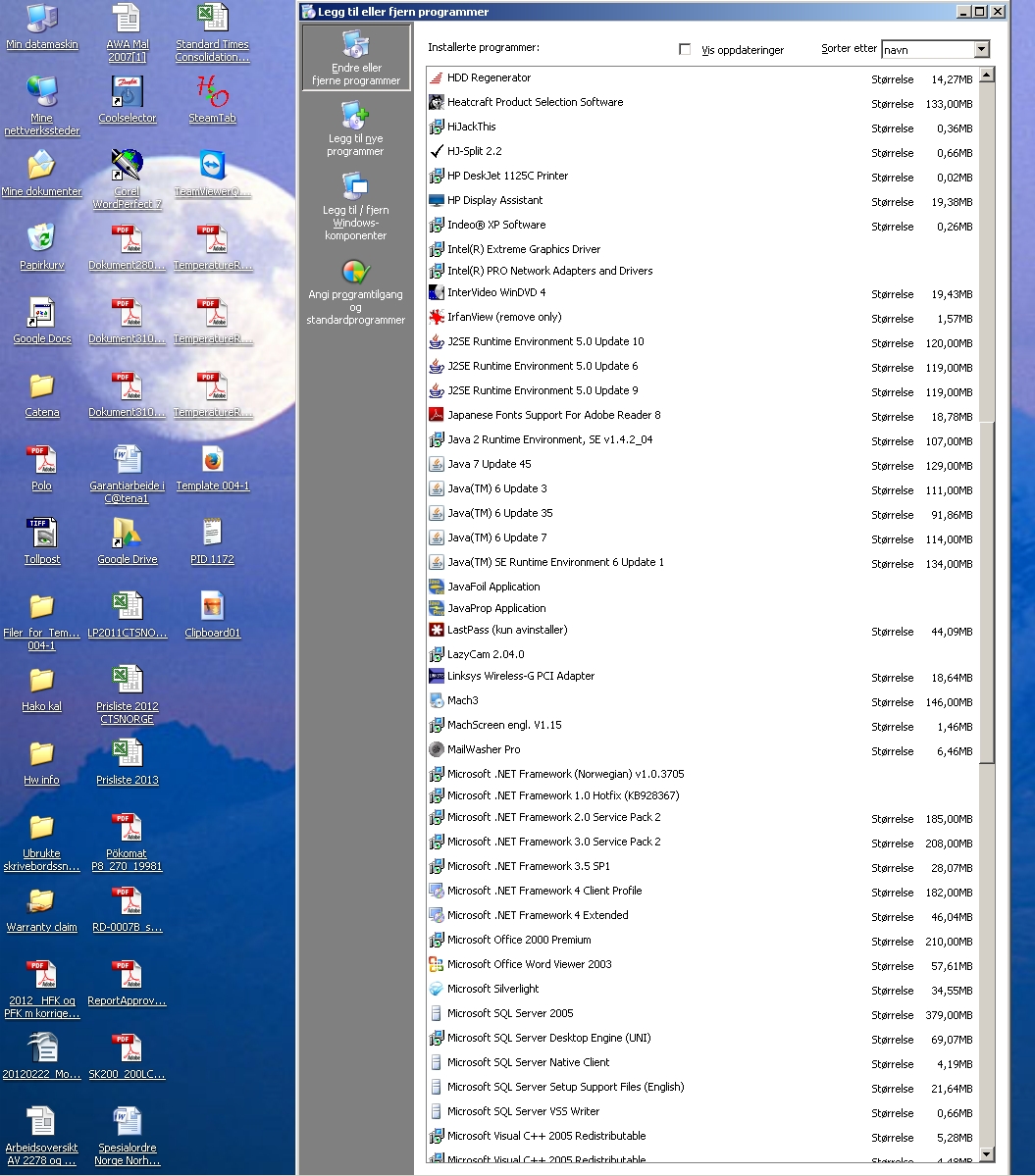Select JavaFoil Application entry

702,587
